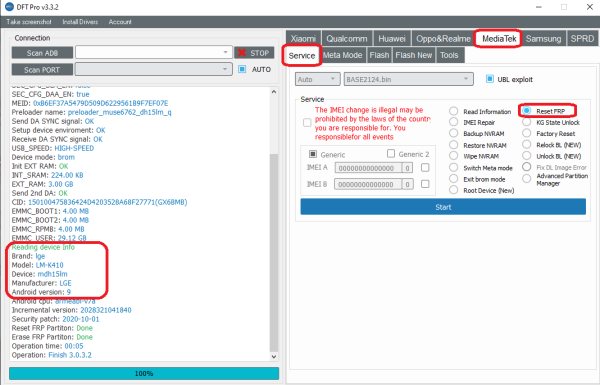Image resolution: width=600 pixels, height=385 pixels.
Task: Select Backup NVRAM radio option
Action: pos(453,133)
